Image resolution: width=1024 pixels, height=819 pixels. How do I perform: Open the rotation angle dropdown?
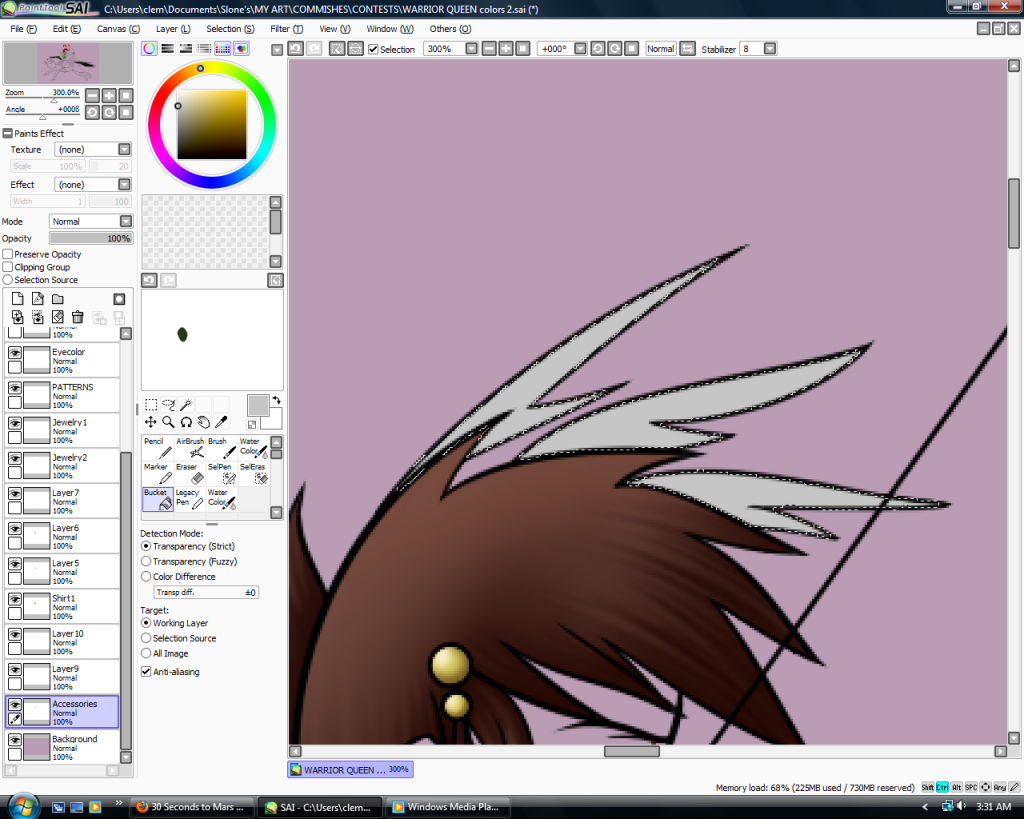coord(580,49)
